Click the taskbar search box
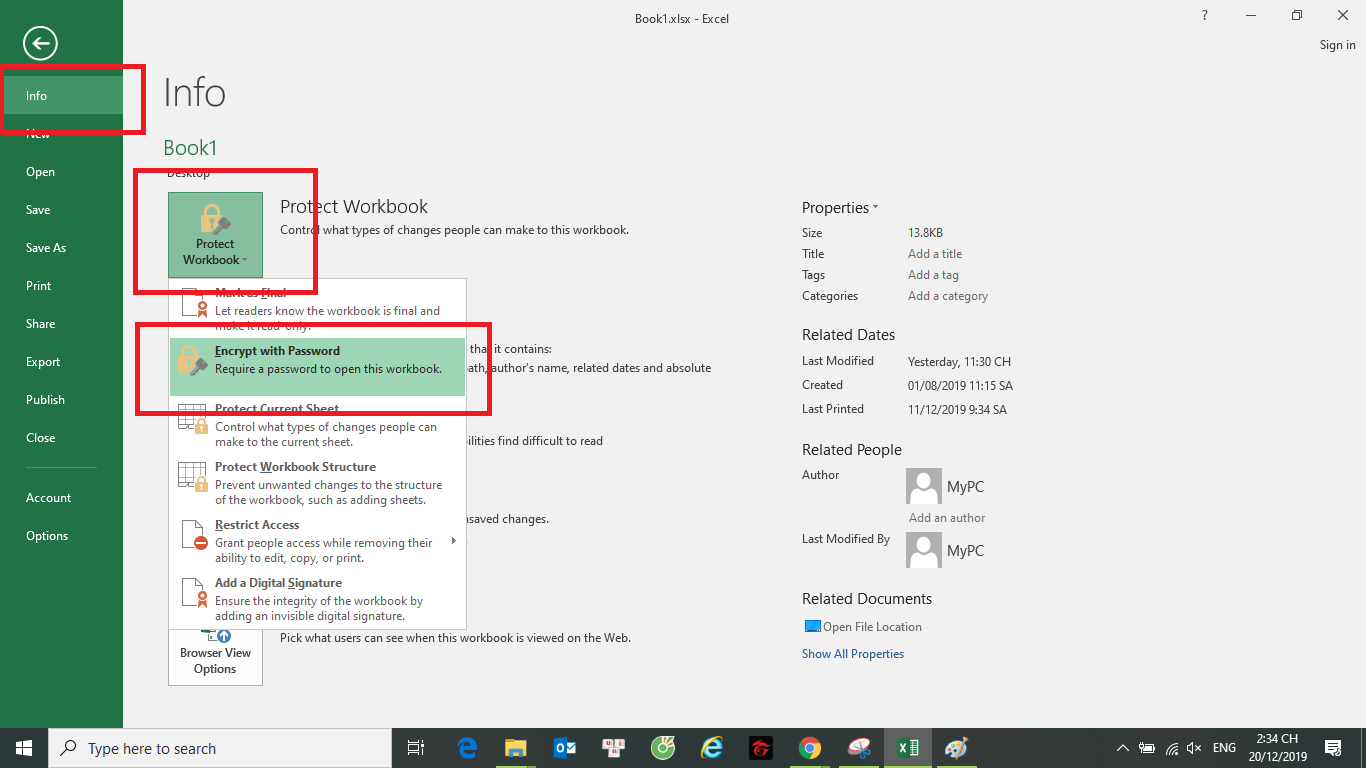Image resolution: width=1366 pixels, height=768 pixels. tap(220, 748)
